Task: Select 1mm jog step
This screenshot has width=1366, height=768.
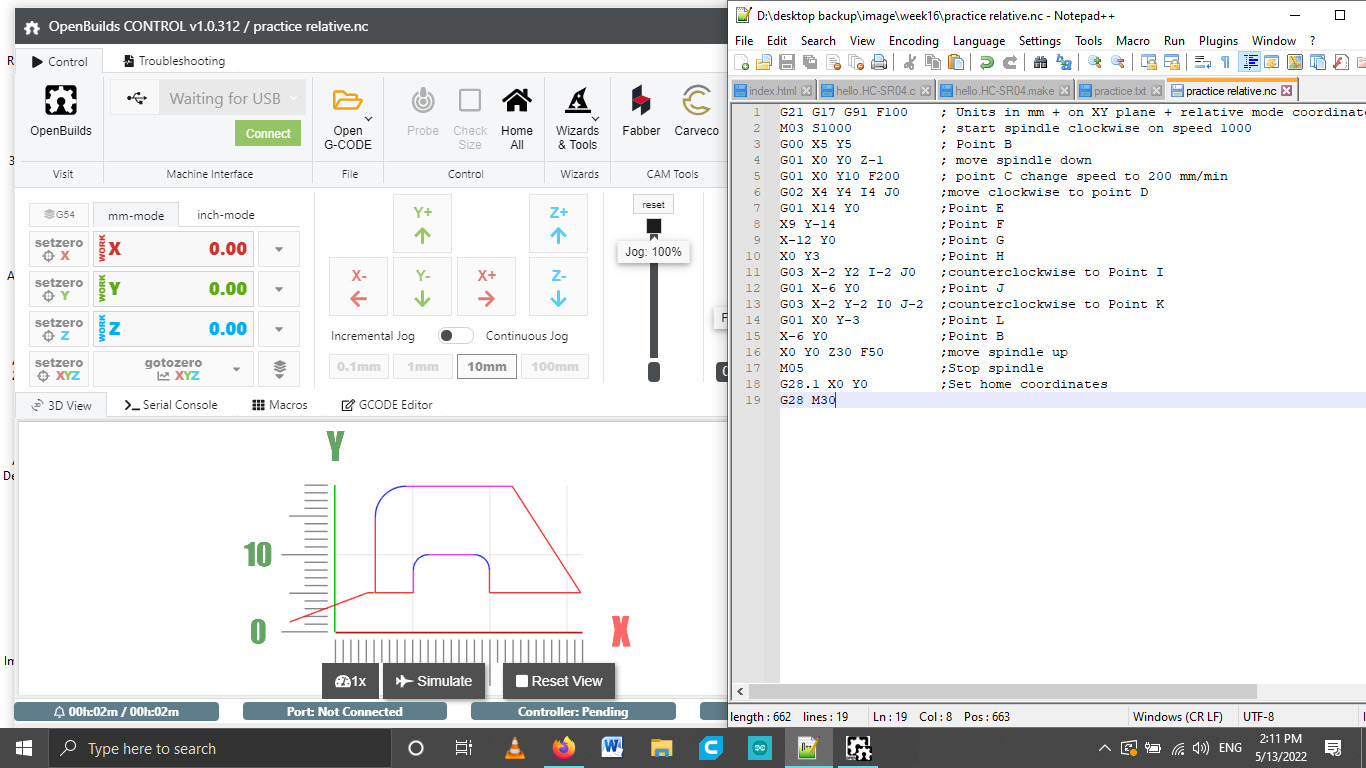Action: pyautogui.click(x=423, y=366)
